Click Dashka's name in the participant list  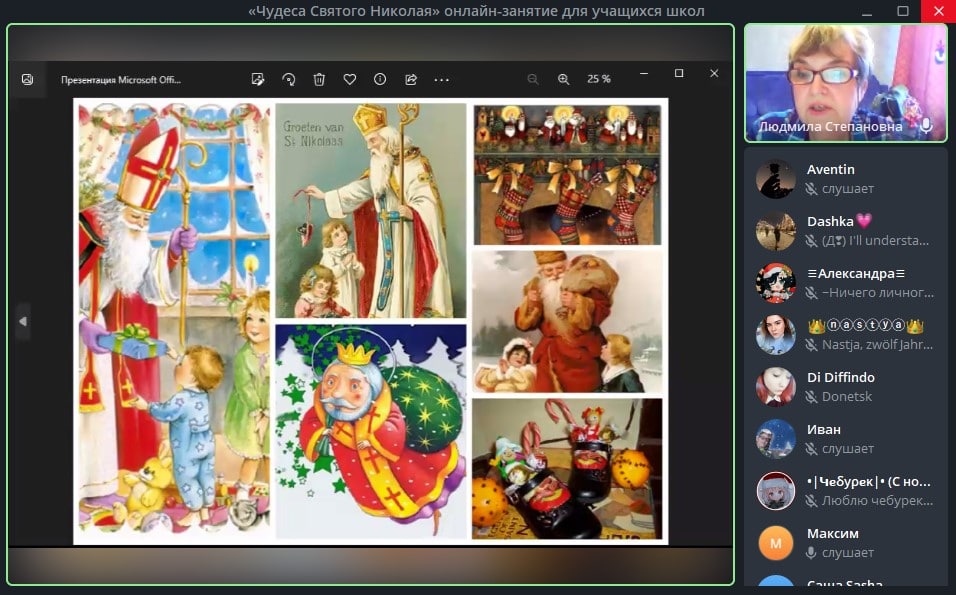tap(830, 221)
